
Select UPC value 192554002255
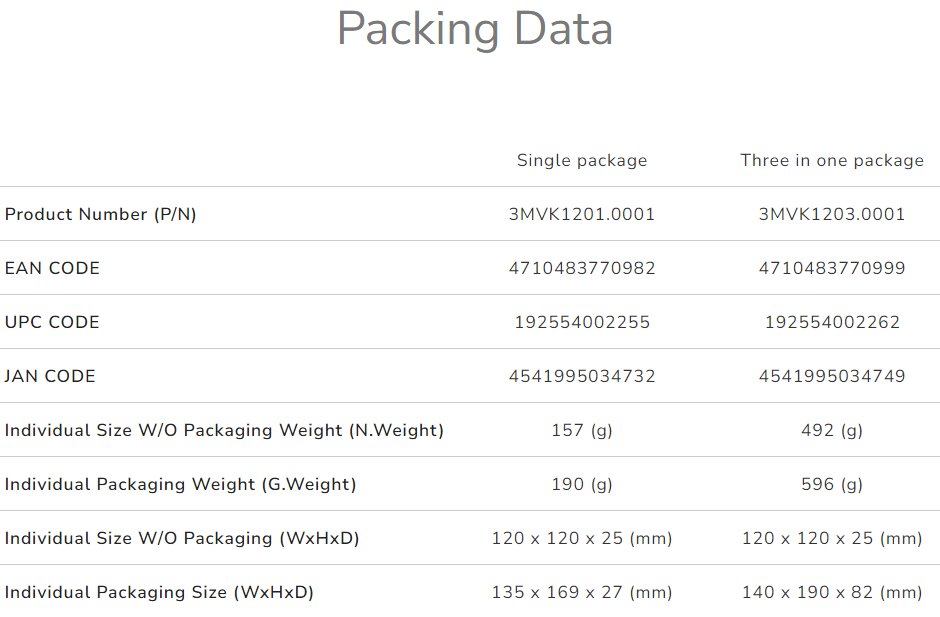click(582, 322)
